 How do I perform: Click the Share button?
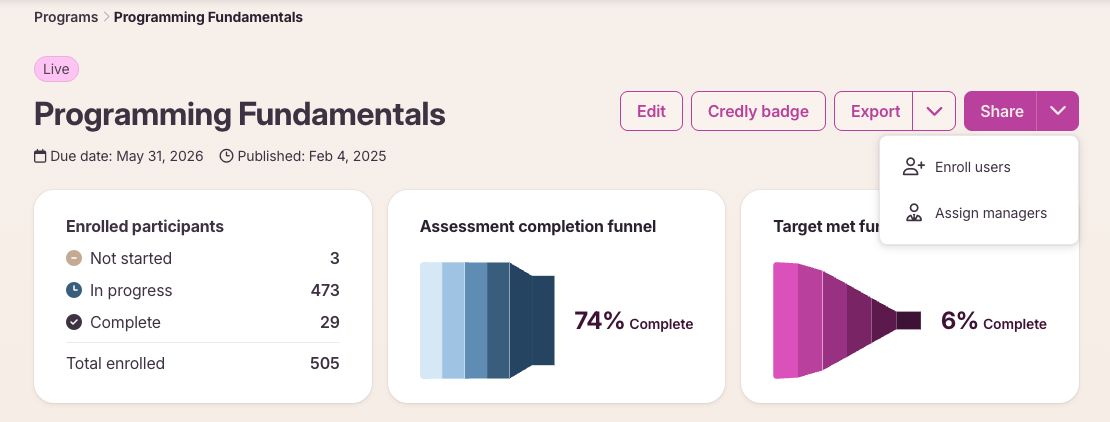(x=1001, y=111)
